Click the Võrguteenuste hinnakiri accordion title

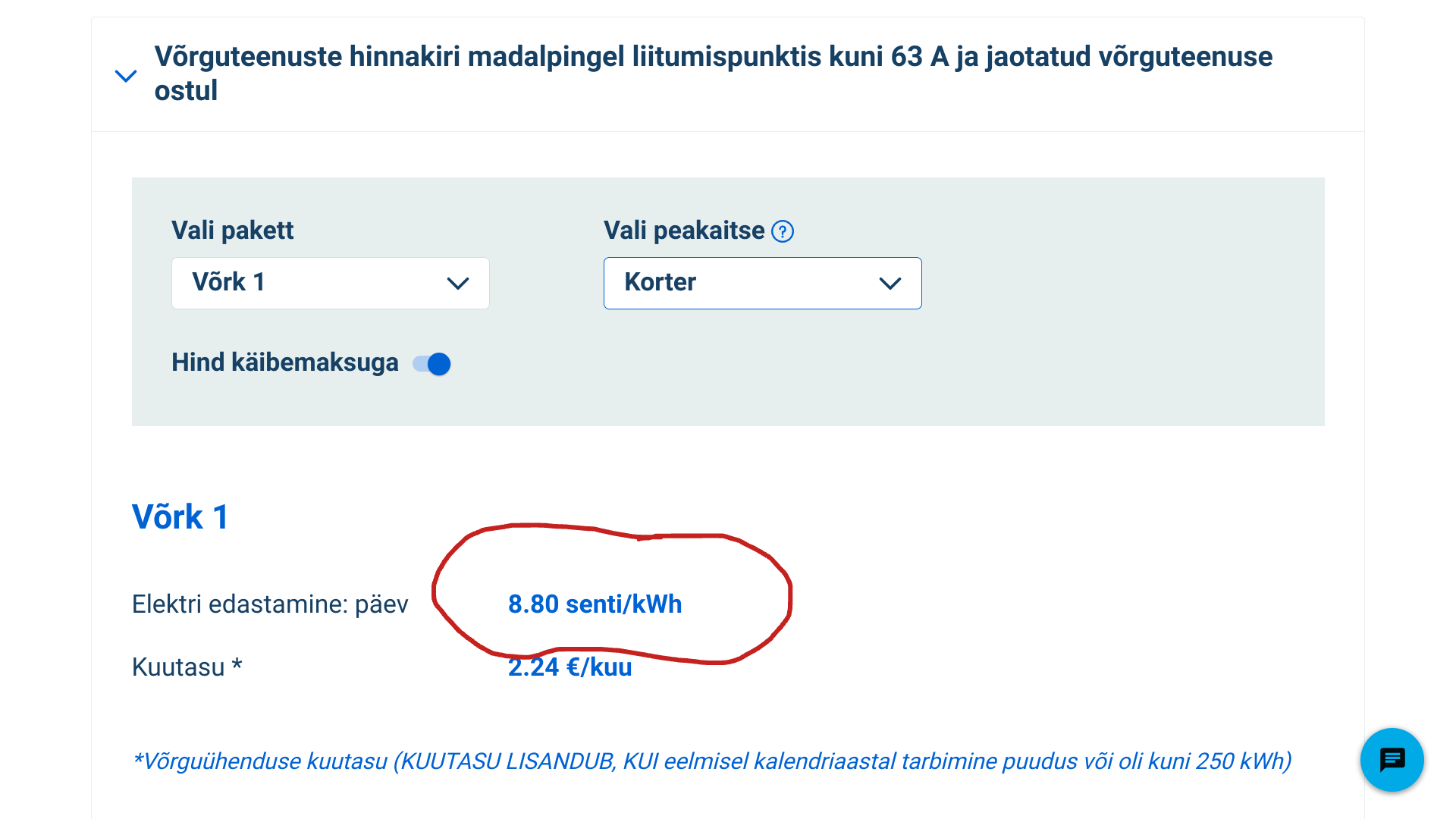coord(713,73)
